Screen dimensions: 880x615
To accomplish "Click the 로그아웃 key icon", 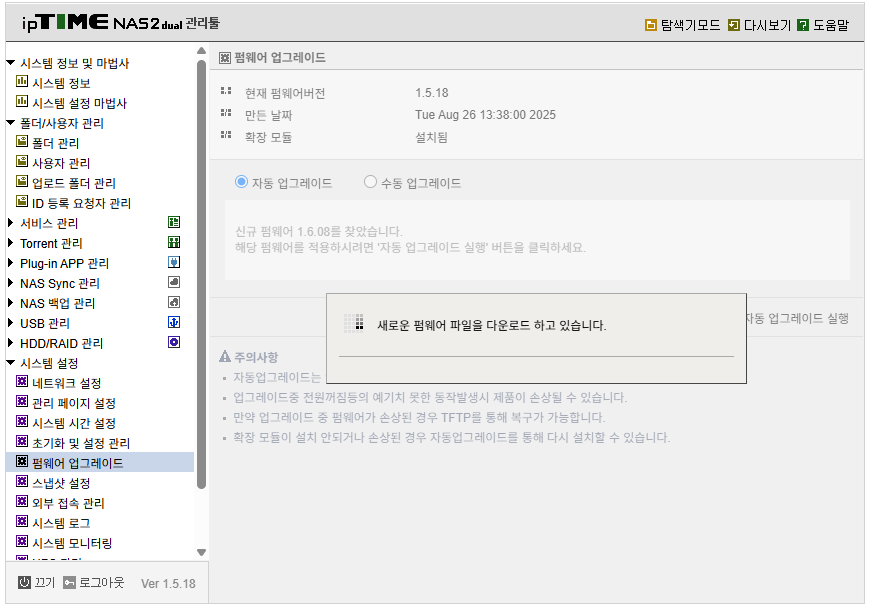I will coord(69,582).
